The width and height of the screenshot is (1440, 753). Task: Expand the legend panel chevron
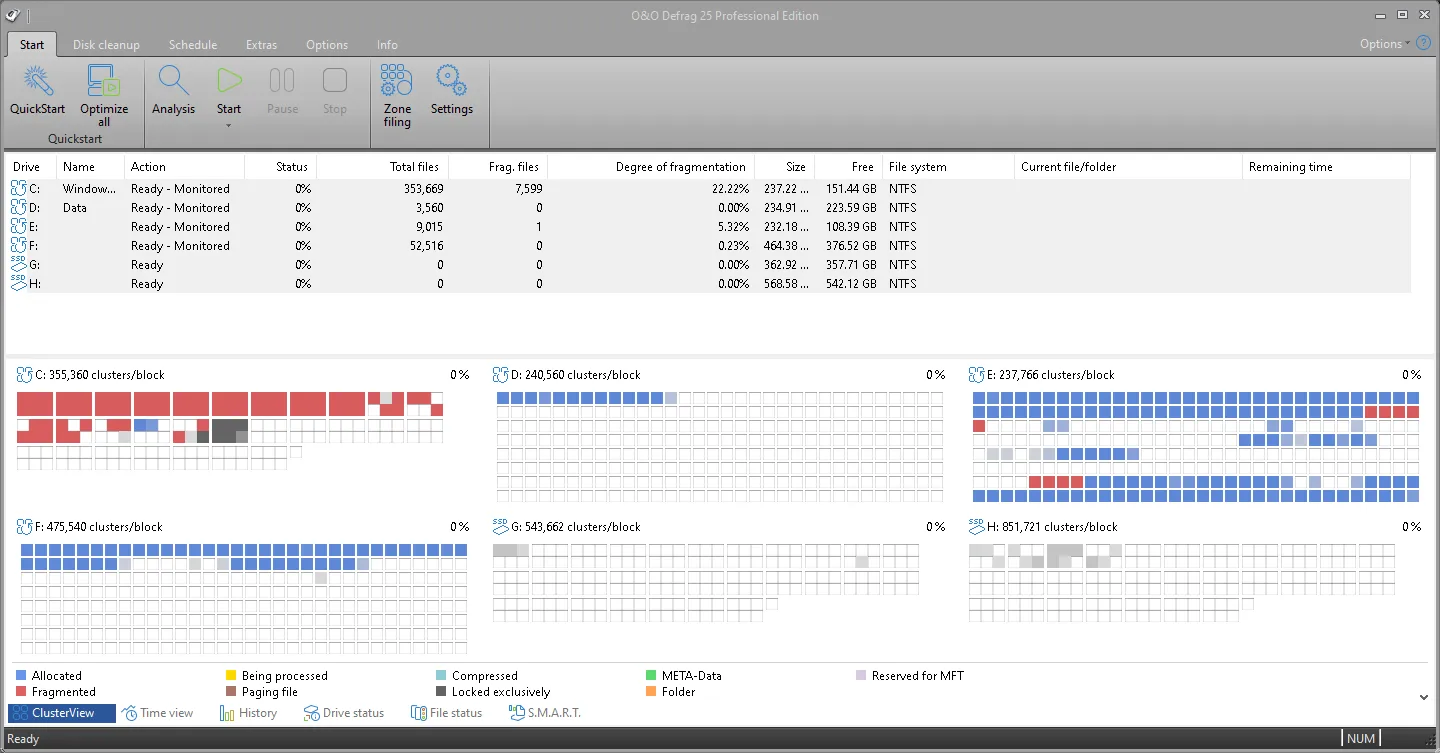(1424, 697)
